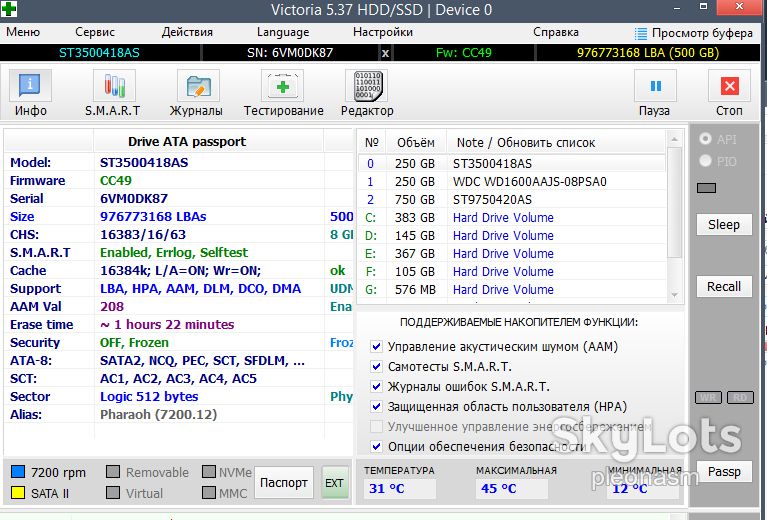Click the Просмотр буфера link

(x=702, y=33)
